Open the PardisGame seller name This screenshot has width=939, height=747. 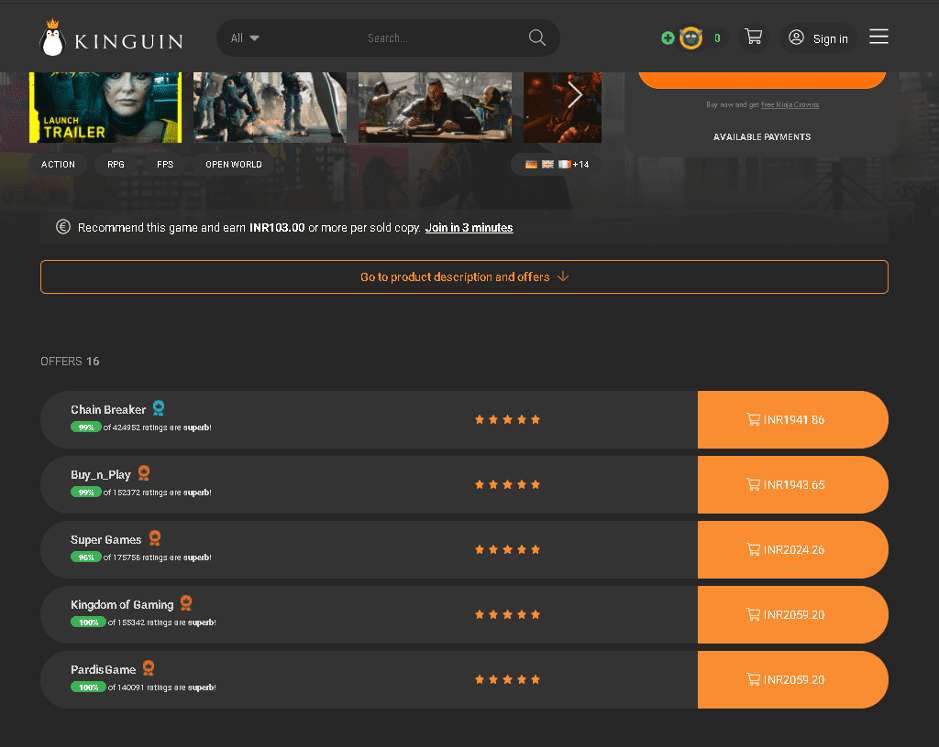click(x=103, y=670)
